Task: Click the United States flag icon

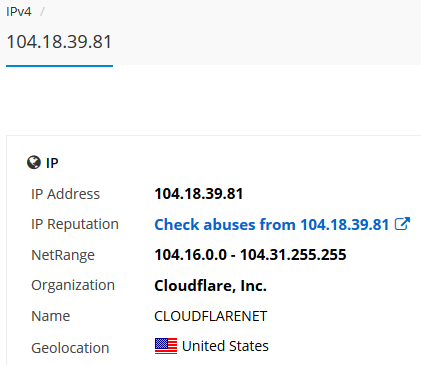Action: 166,346
